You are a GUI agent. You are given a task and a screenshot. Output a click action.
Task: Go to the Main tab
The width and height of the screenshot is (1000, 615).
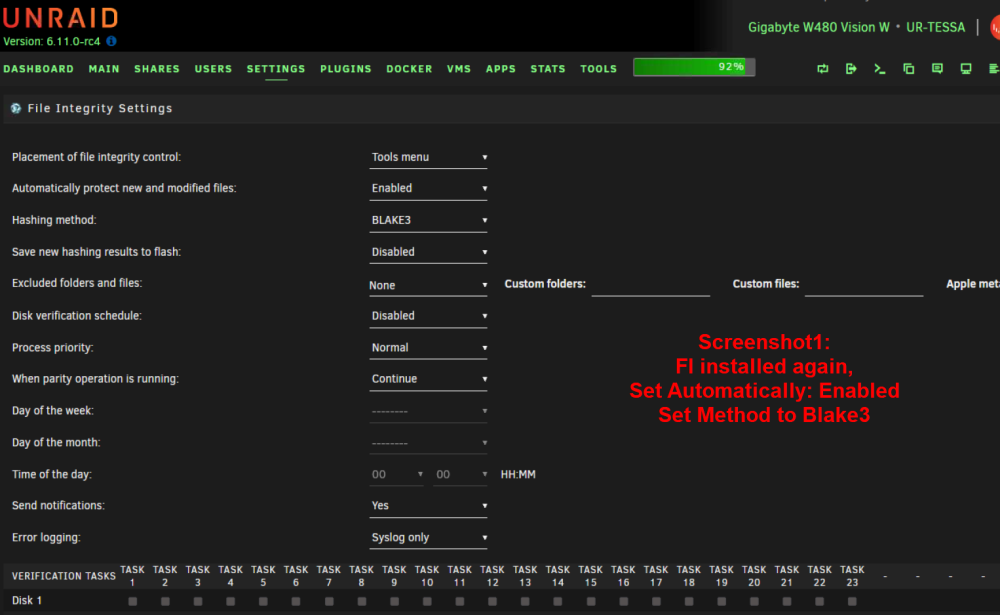[x=104, y=69]
